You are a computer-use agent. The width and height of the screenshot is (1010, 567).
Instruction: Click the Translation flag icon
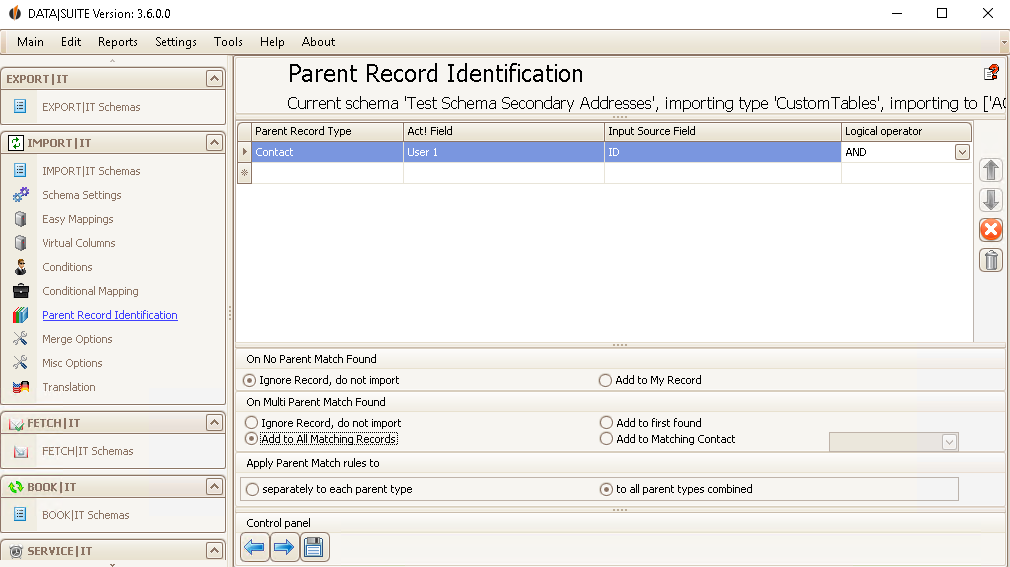click(x=21, y=387)
